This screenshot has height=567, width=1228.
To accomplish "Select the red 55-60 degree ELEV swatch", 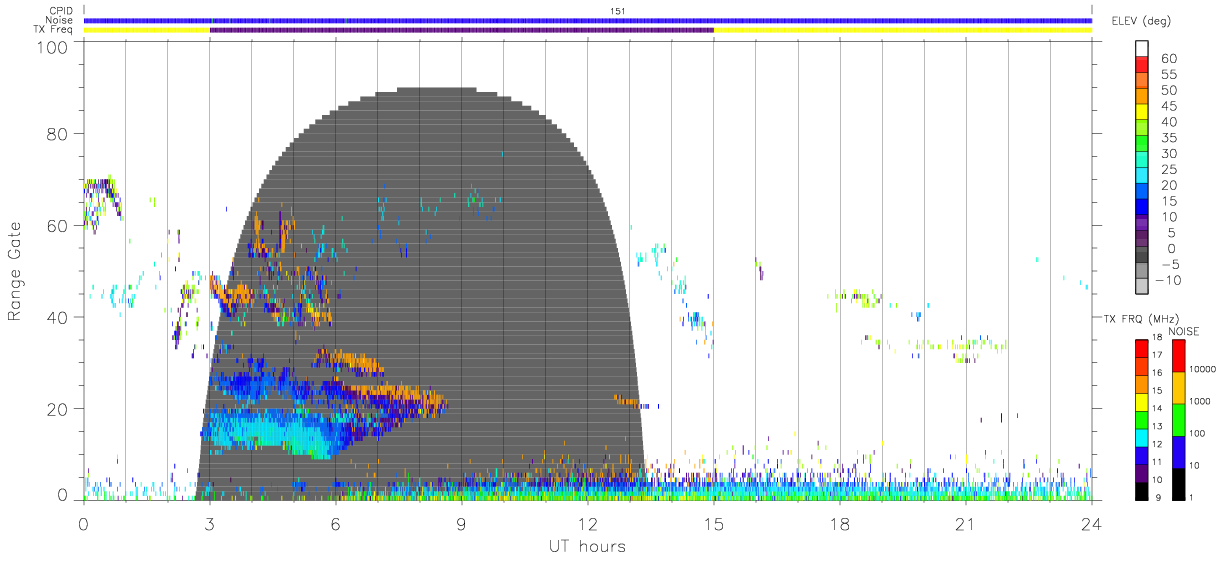I will pyautogui.click(x=1142, y=65).
